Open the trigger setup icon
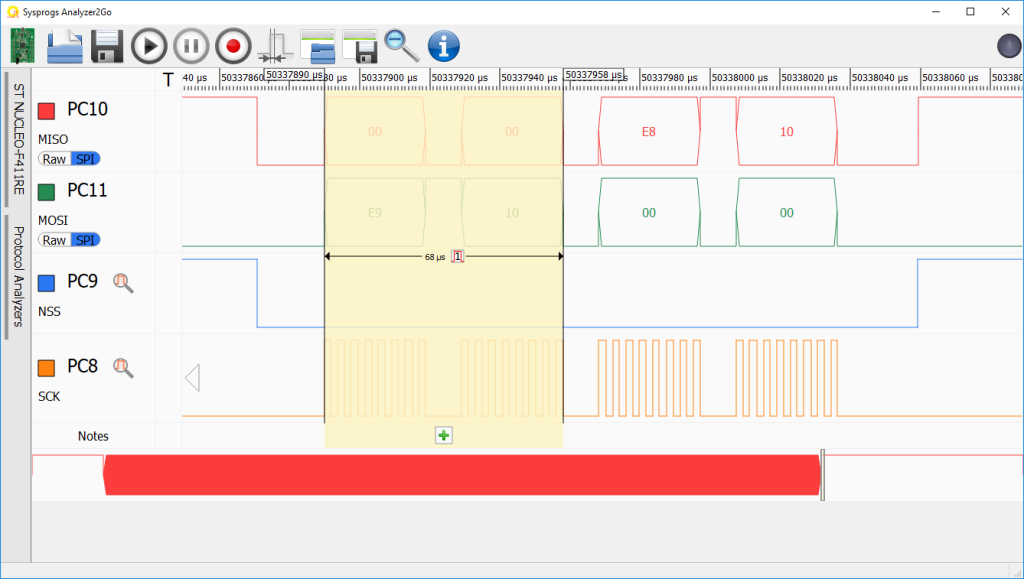 point(274,45)
